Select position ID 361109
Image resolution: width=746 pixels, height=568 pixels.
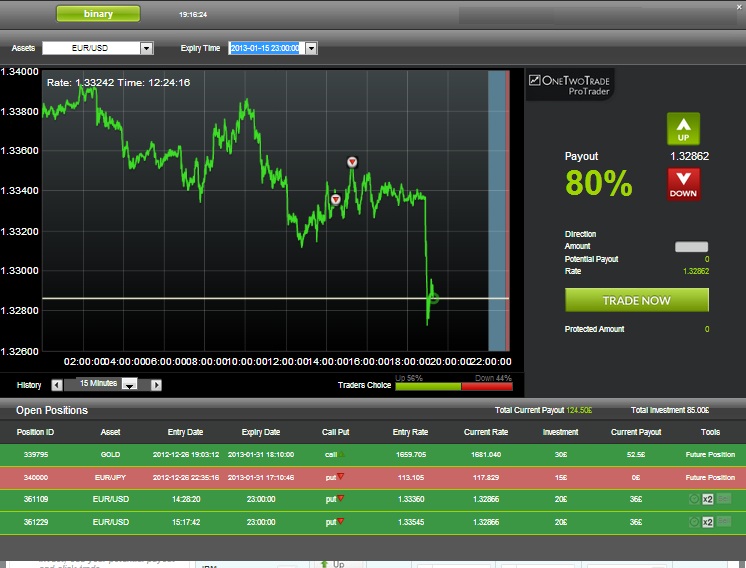click(36, 499)
